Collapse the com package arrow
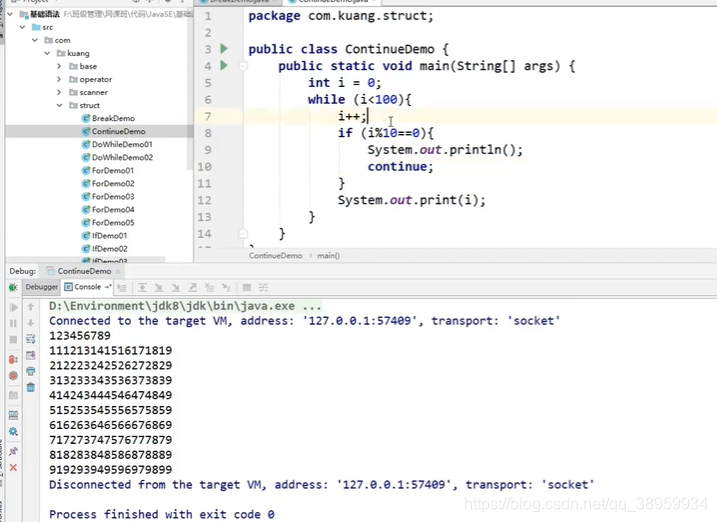Image resolution: width=717 pixels, height=522 pixels. click(35, 40)
